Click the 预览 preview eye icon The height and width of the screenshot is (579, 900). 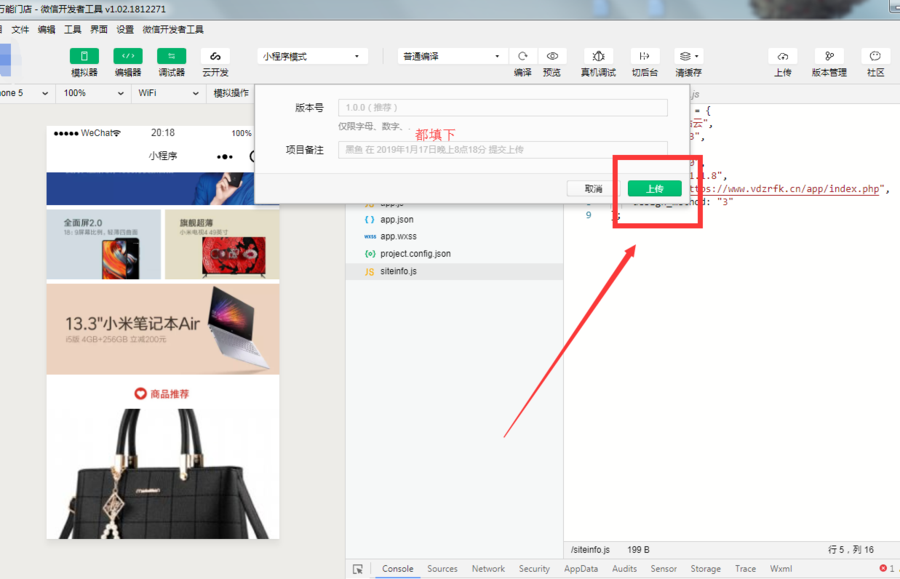pyautogui.click(x=552, y=56)
